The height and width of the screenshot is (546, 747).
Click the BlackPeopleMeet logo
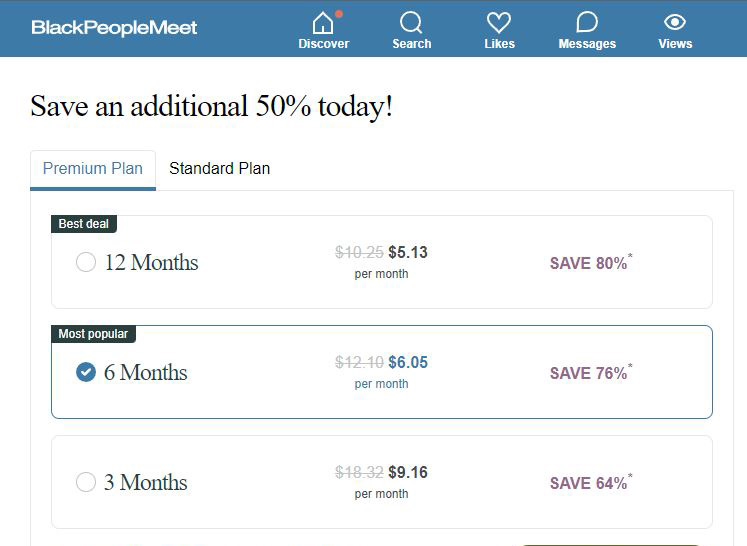pos(114,28)
